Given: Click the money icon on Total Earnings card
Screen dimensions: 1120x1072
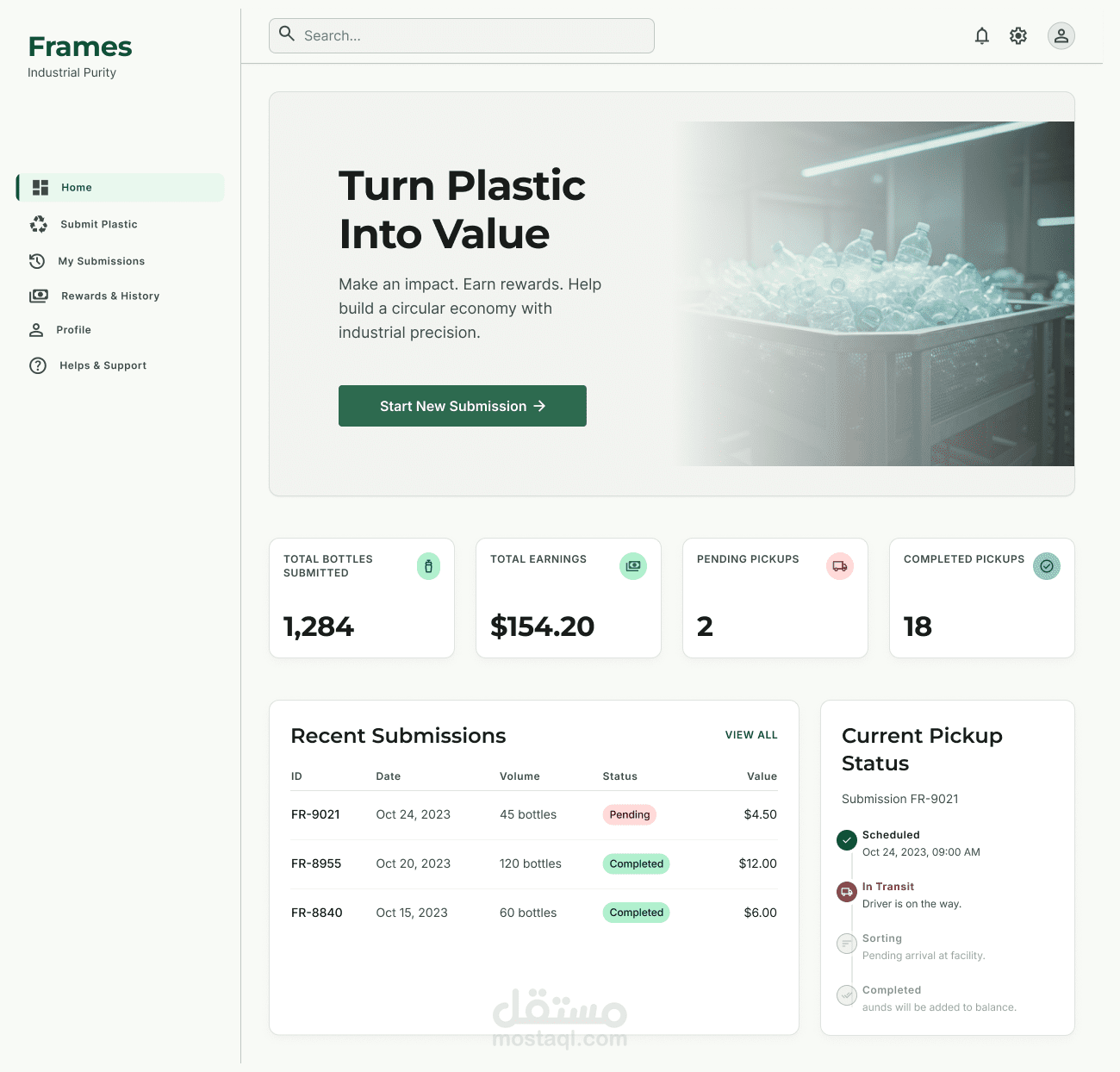Looking at the screenshot, I should point(633,566).
